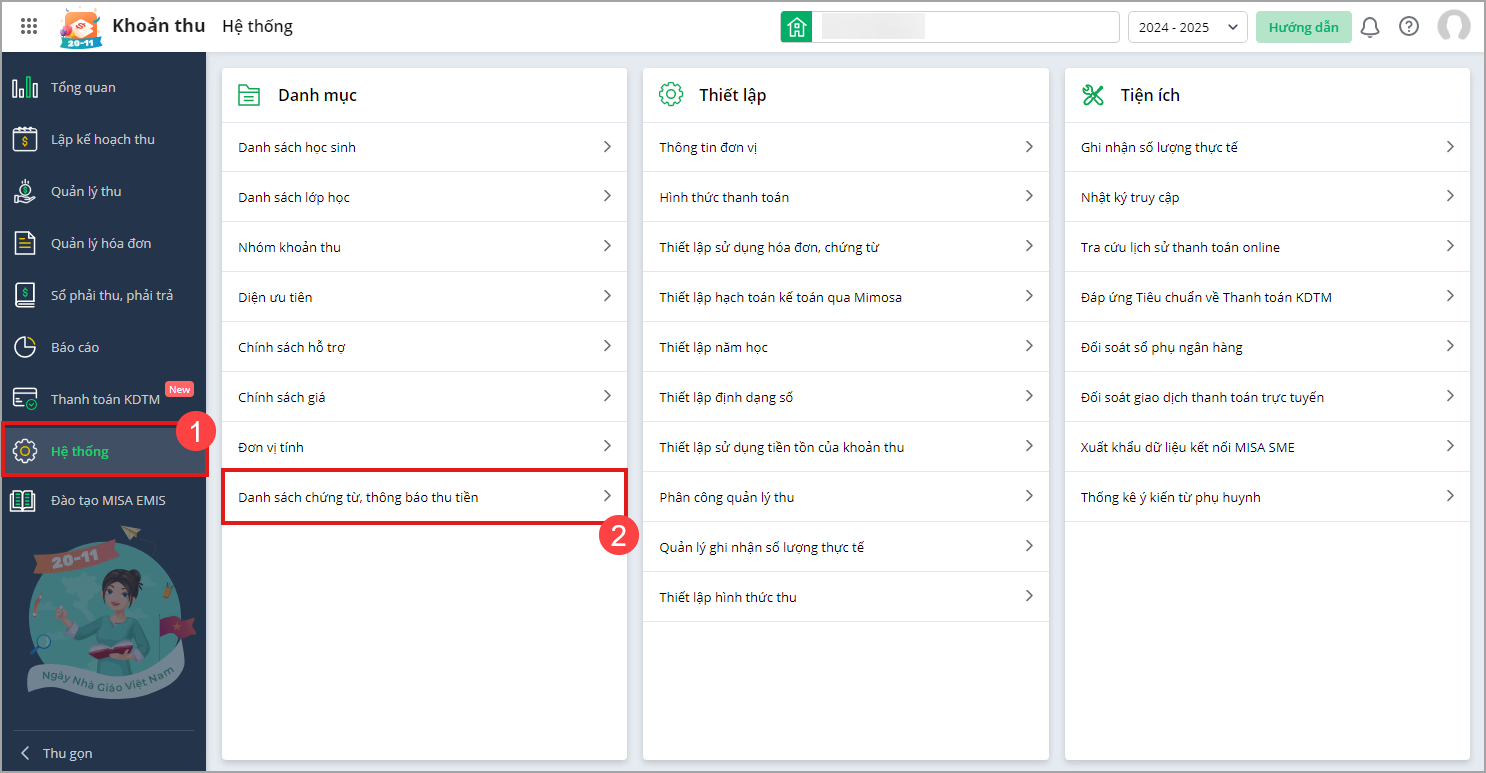
Task: Click the notification bell icon
Action: (x=1370, y=27)
